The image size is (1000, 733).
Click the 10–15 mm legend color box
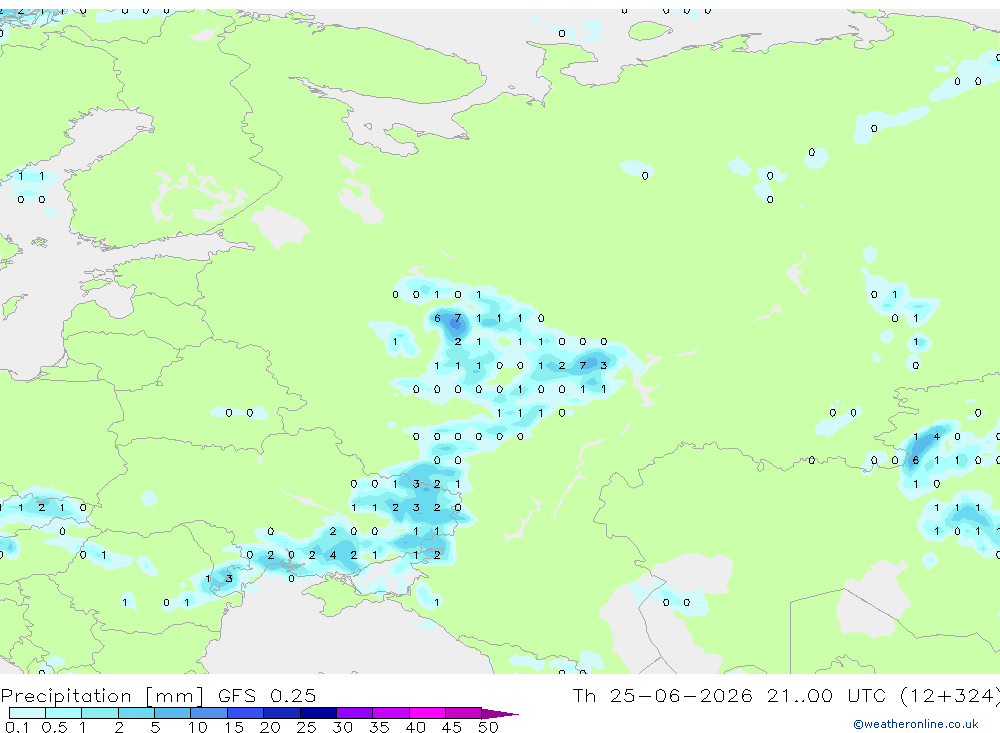coord(209,713)
